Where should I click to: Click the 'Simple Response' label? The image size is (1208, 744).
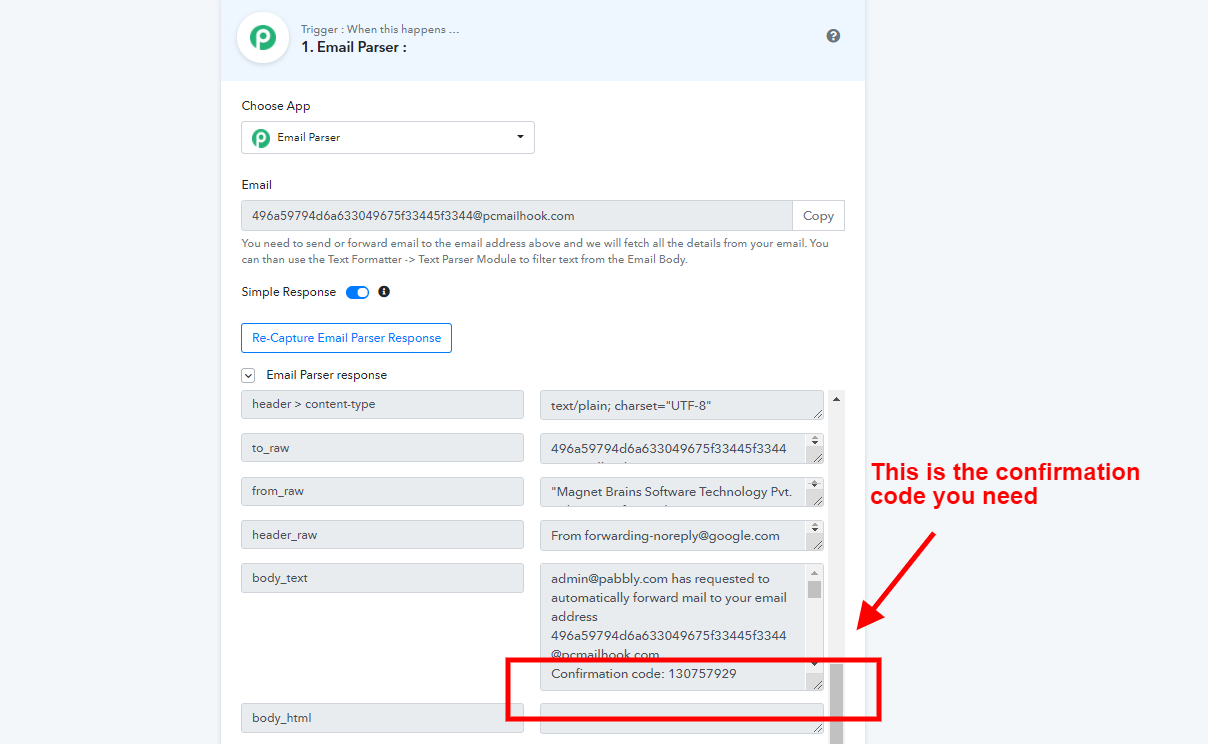point(289,292)
